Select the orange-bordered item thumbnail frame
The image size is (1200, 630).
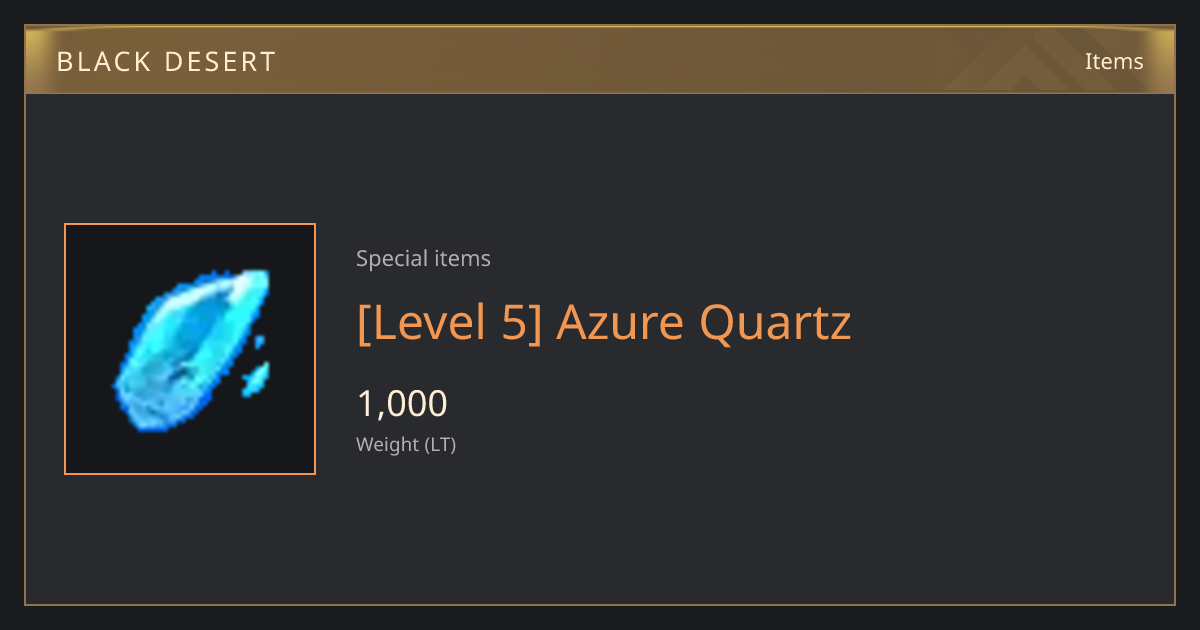tap(190, 349)
